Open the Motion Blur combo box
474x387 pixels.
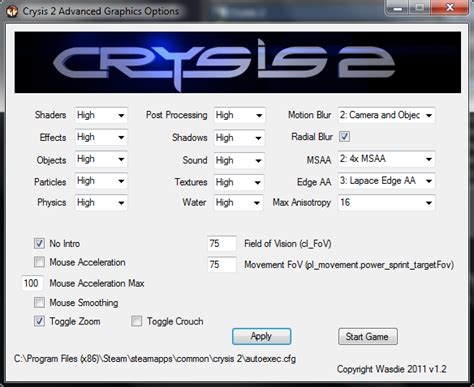point(387,115)
